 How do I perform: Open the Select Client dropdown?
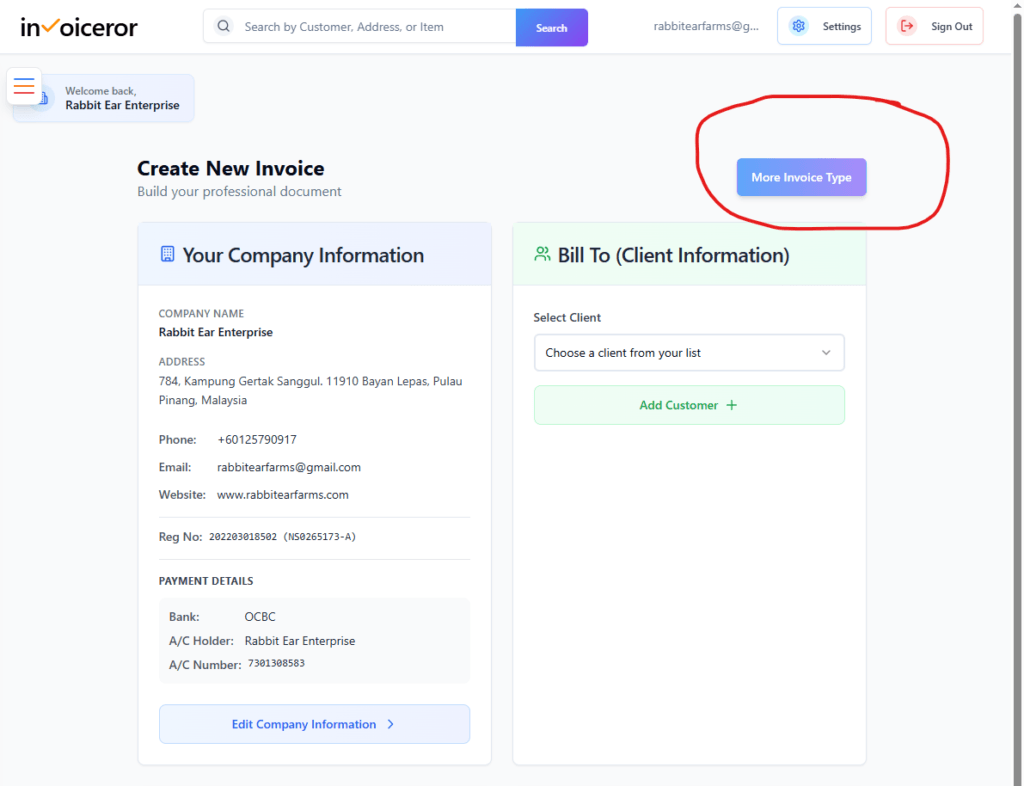tap(689, 352)
